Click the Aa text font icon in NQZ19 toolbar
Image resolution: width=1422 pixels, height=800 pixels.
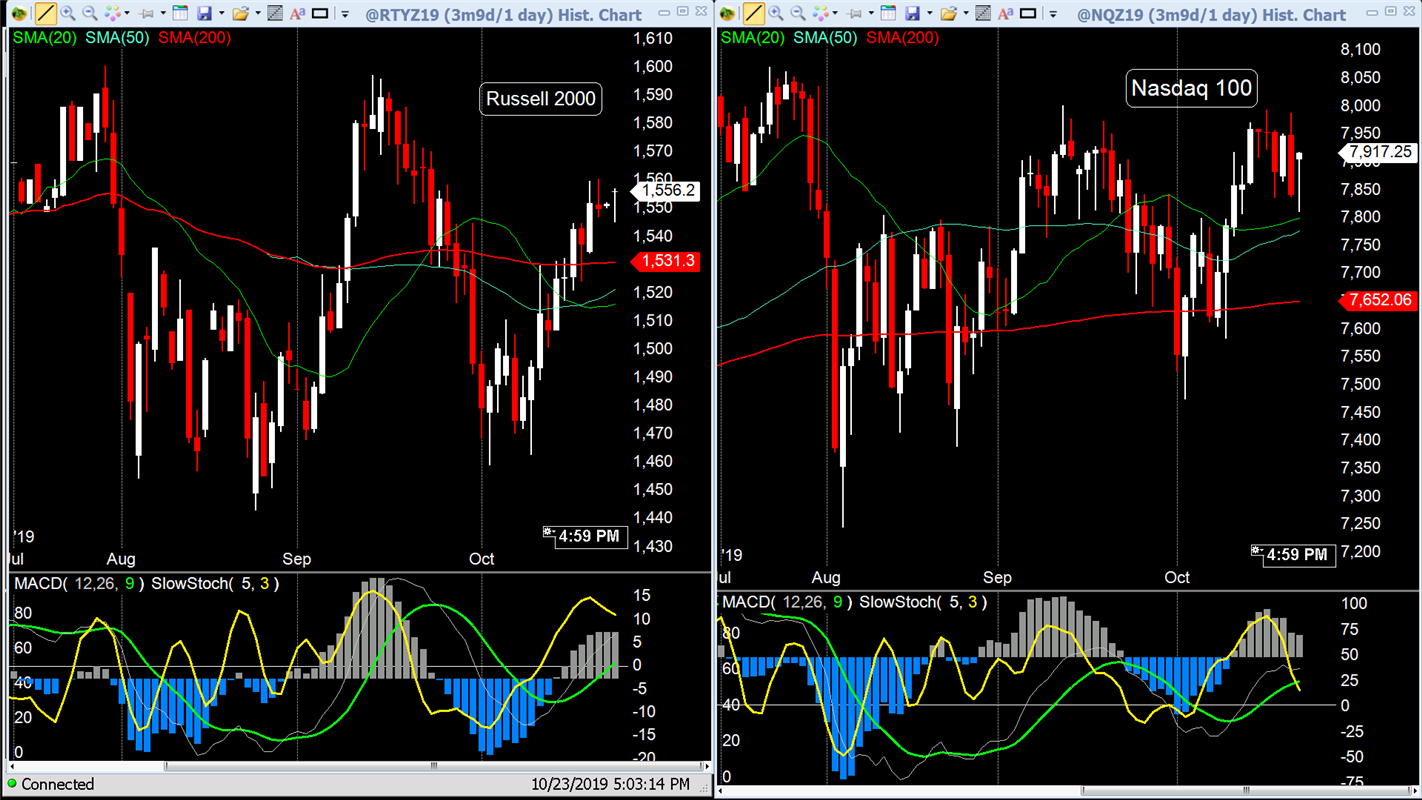point(1005,14)
